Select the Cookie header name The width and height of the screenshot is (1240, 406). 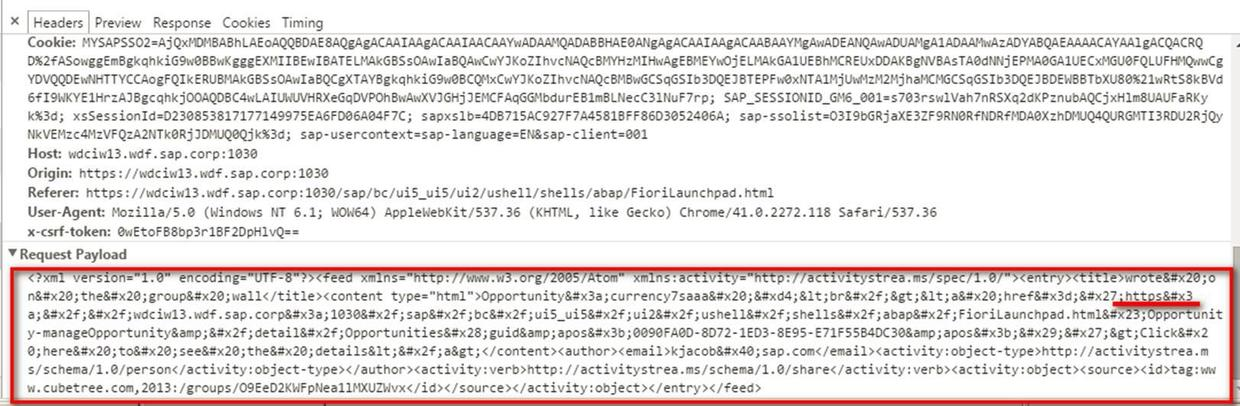click(x=51, y=42)
